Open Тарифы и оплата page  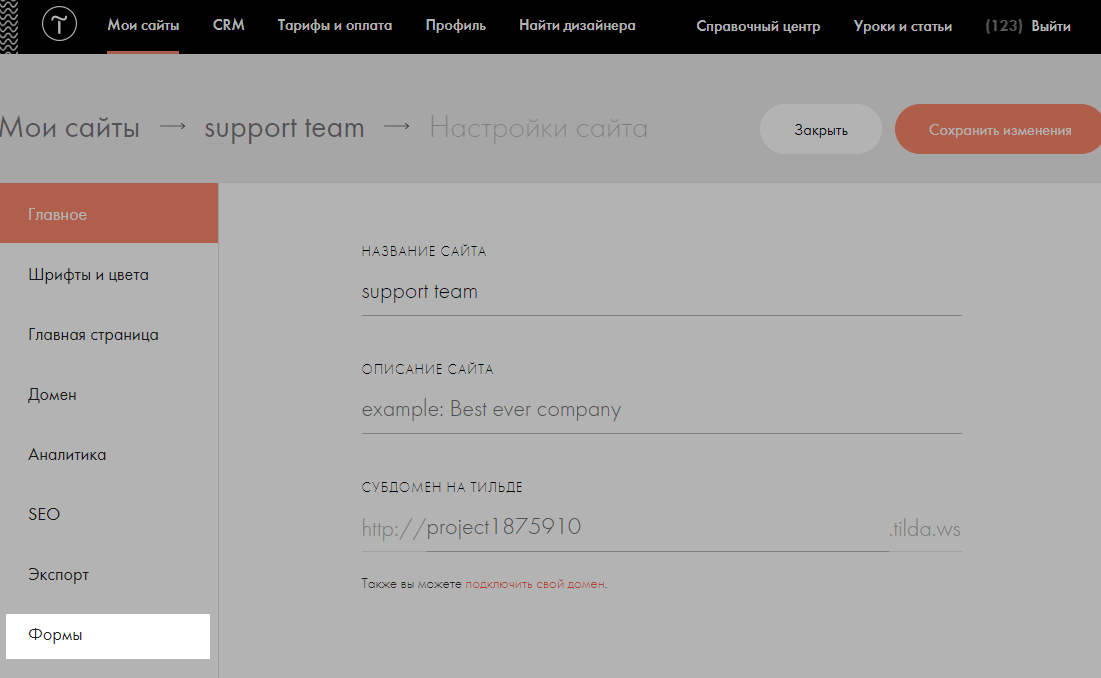pyautogui.click(x=335, y=26)
